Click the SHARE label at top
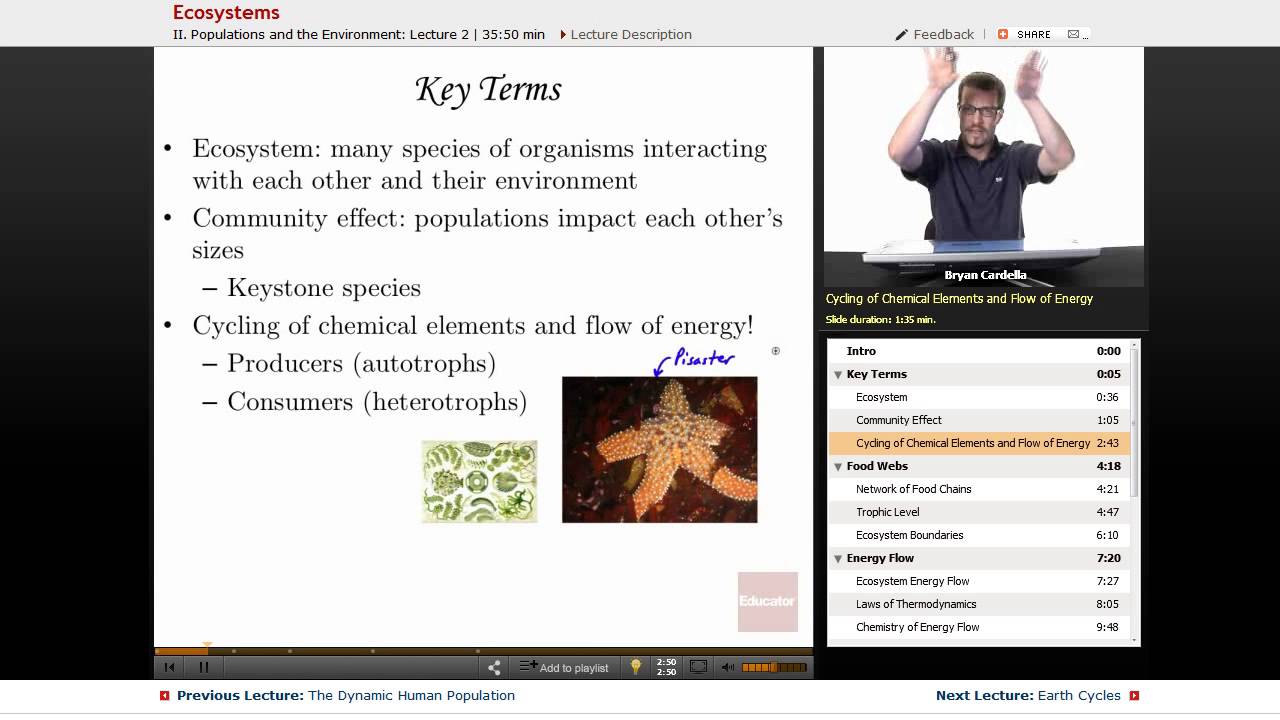Screen dimensions: 1280x720 [1034, 34]
